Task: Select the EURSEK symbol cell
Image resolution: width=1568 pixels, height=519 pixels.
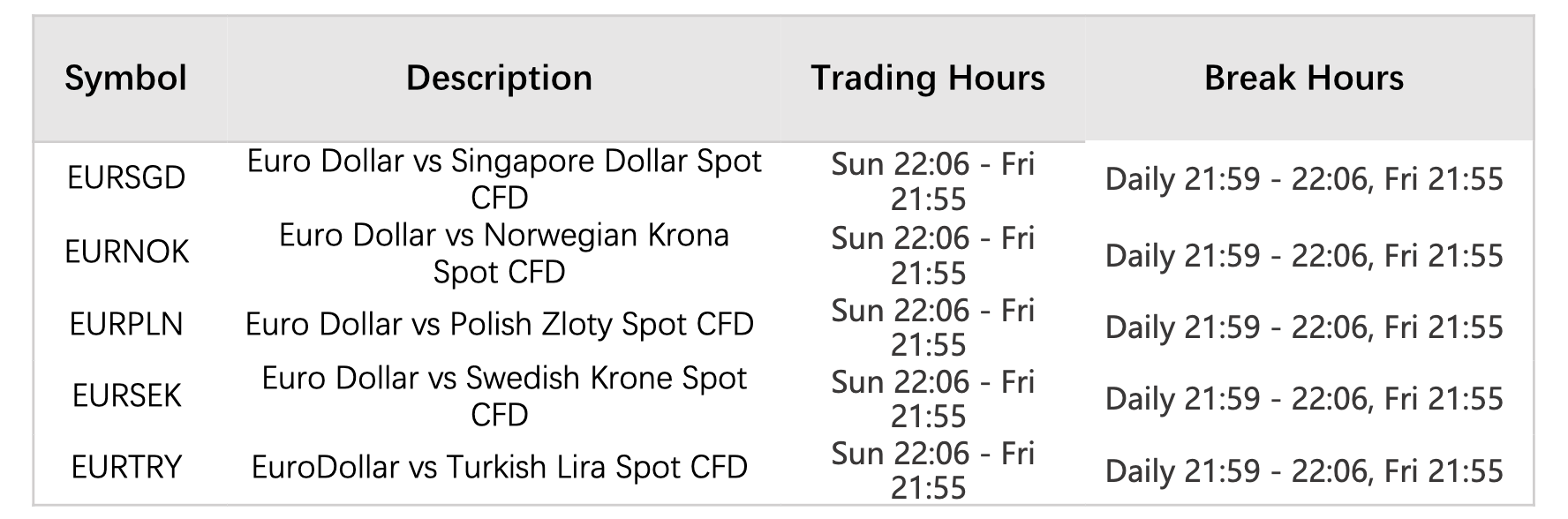Action: point(126,396)
